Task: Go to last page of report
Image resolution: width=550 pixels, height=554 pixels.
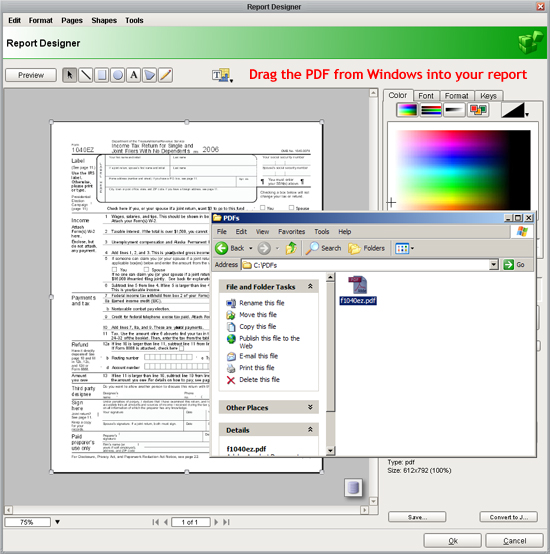Action: point(226,522)
